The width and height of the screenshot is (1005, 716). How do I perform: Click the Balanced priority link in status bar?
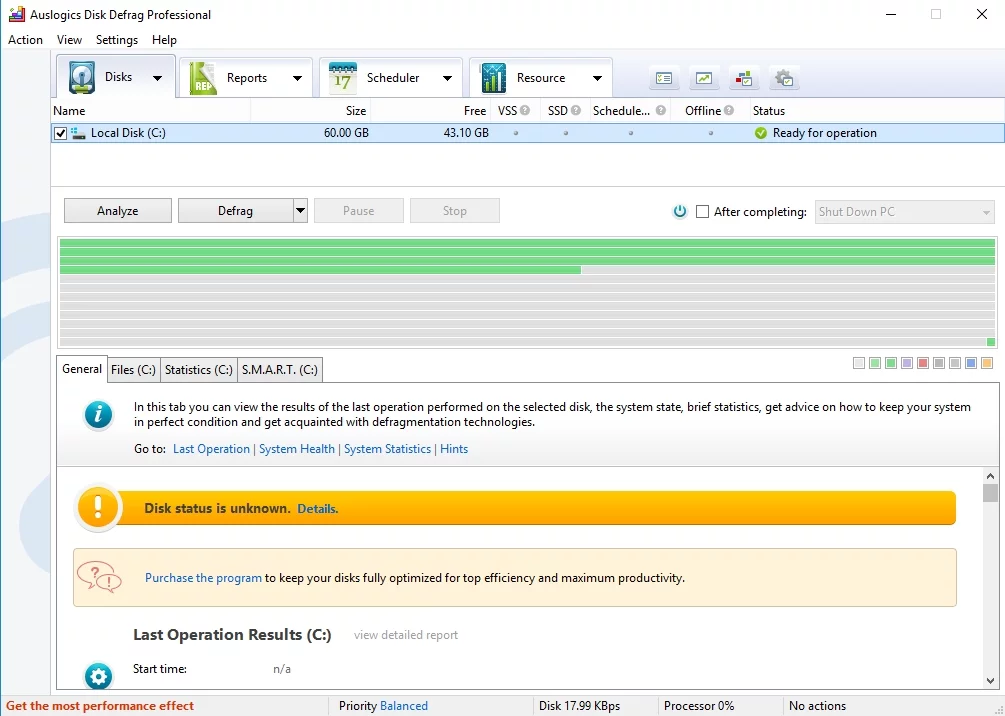click(404, 706)
